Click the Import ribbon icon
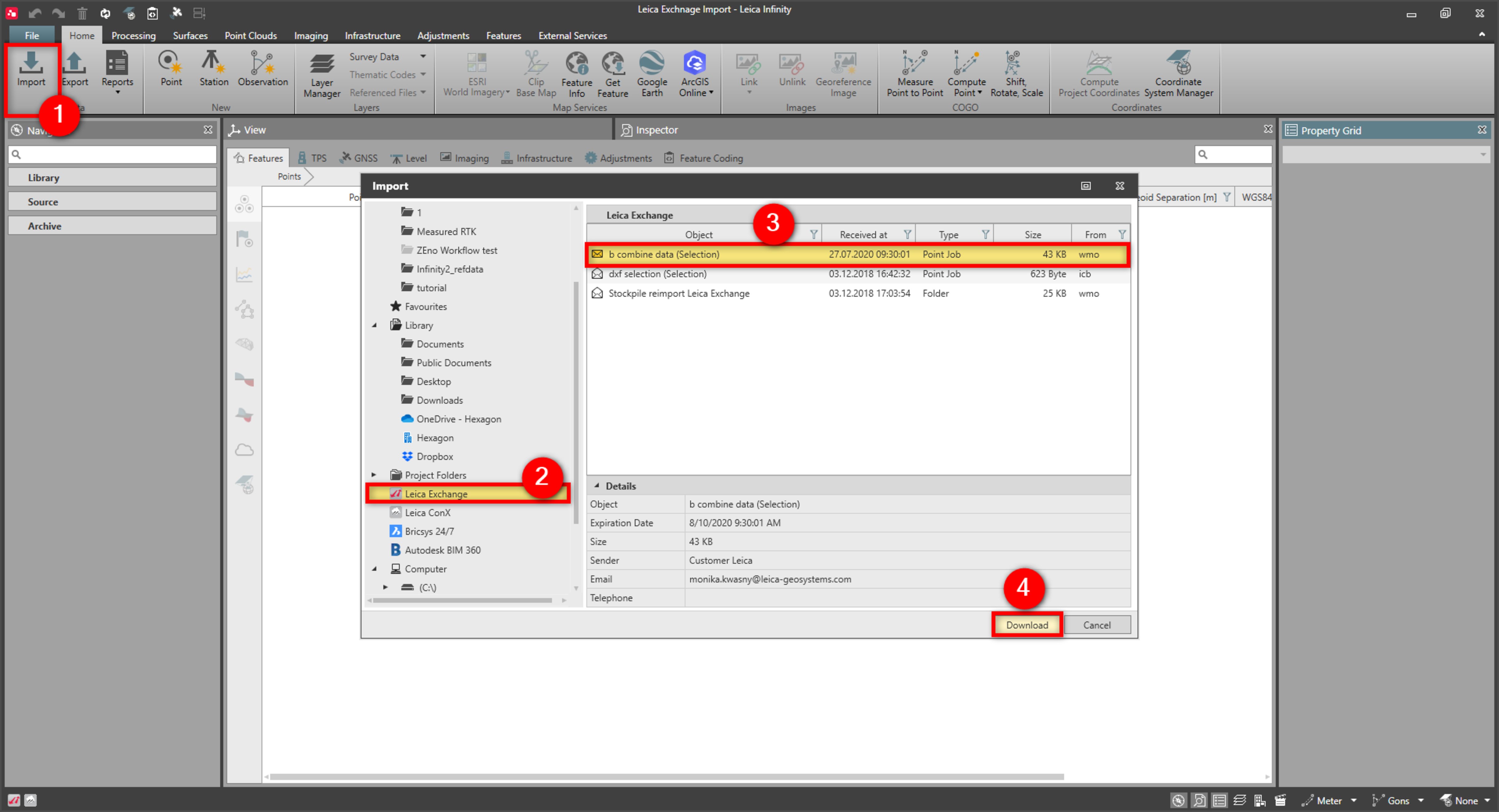This screenshot has height=812, width=1499. point(31,69)
